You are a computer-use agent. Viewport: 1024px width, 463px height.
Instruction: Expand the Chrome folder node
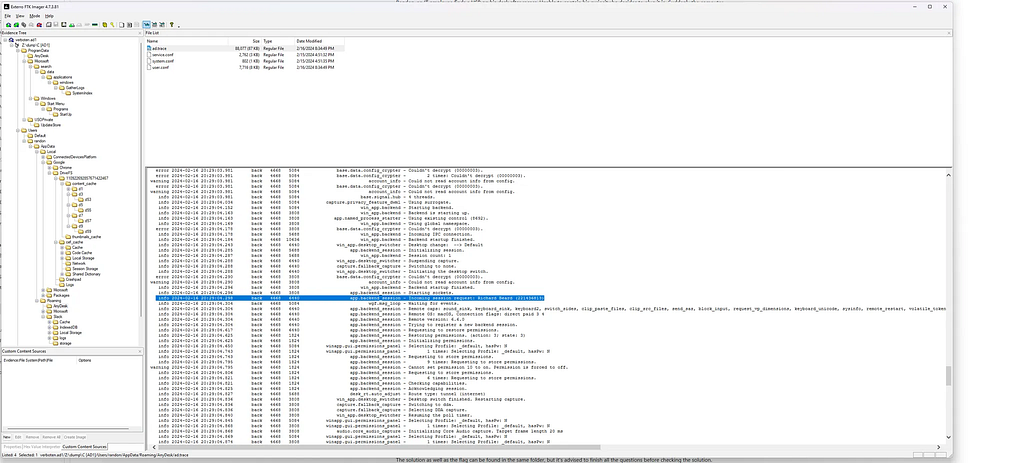click(x=49, y=168)
